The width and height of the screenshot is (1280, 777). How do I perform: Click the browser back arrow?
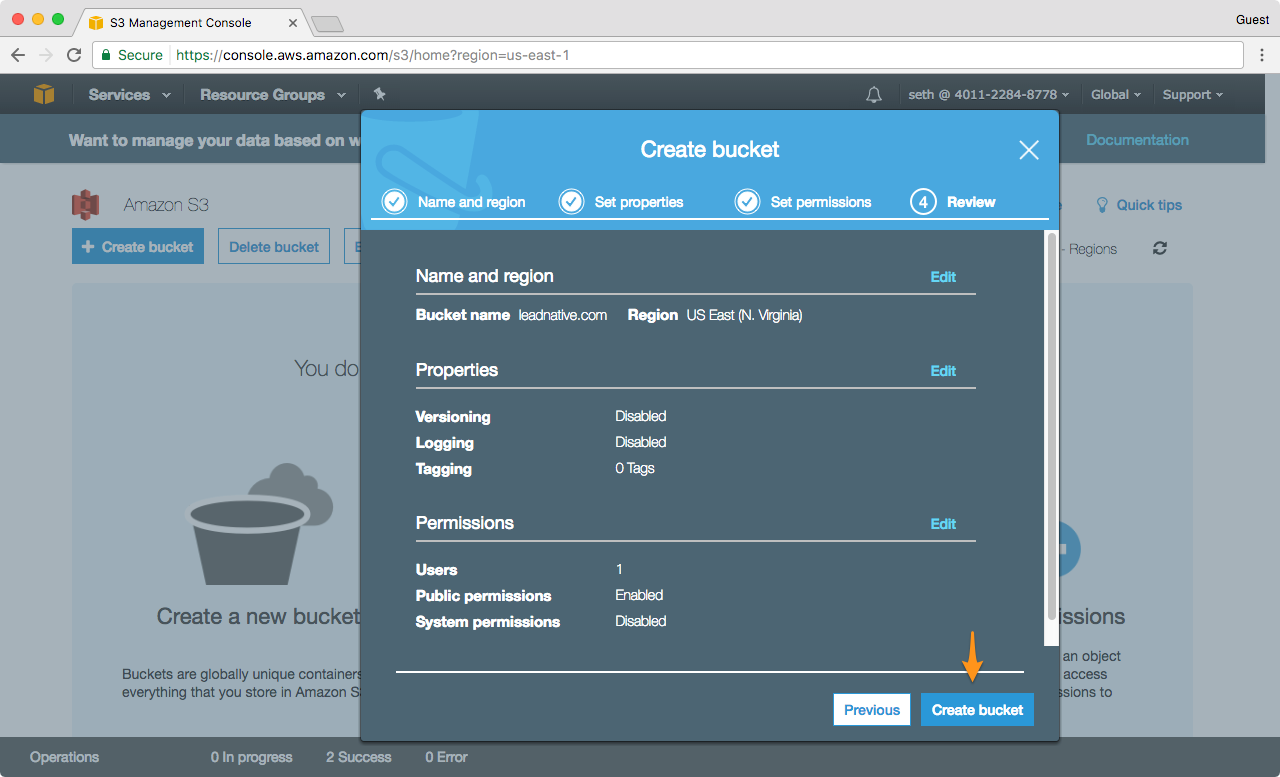18,55
